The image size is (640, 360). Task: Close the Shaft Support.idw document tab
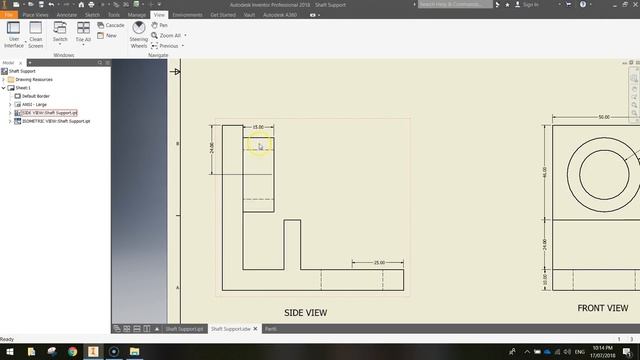(x=256, y=329)
